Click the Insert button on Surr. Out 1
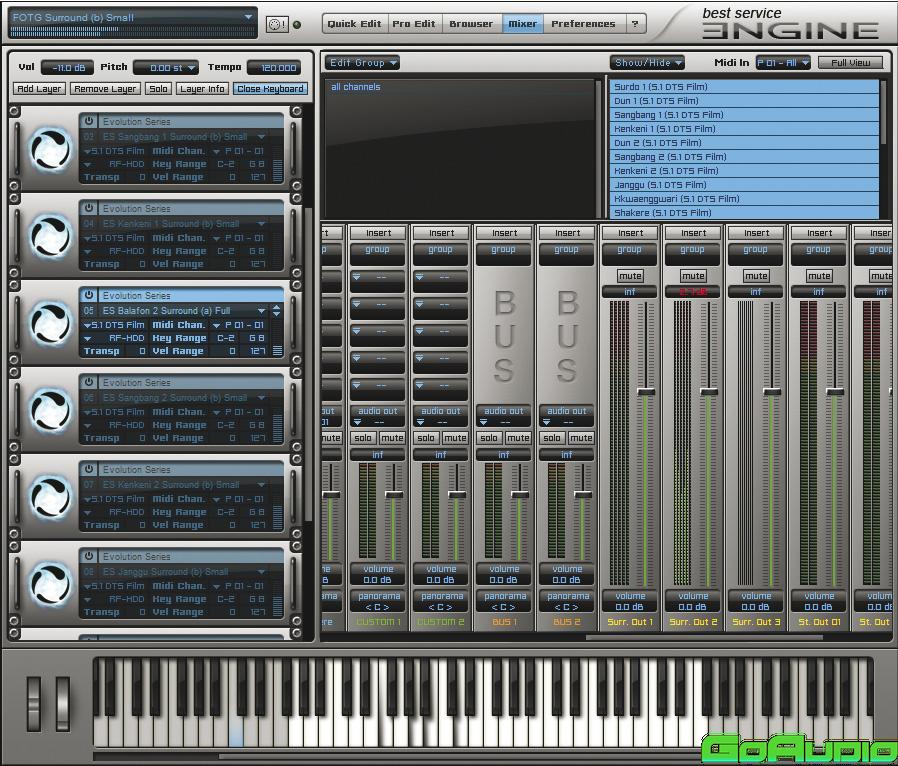Screen dimensions: 898x766 (630, 233)
